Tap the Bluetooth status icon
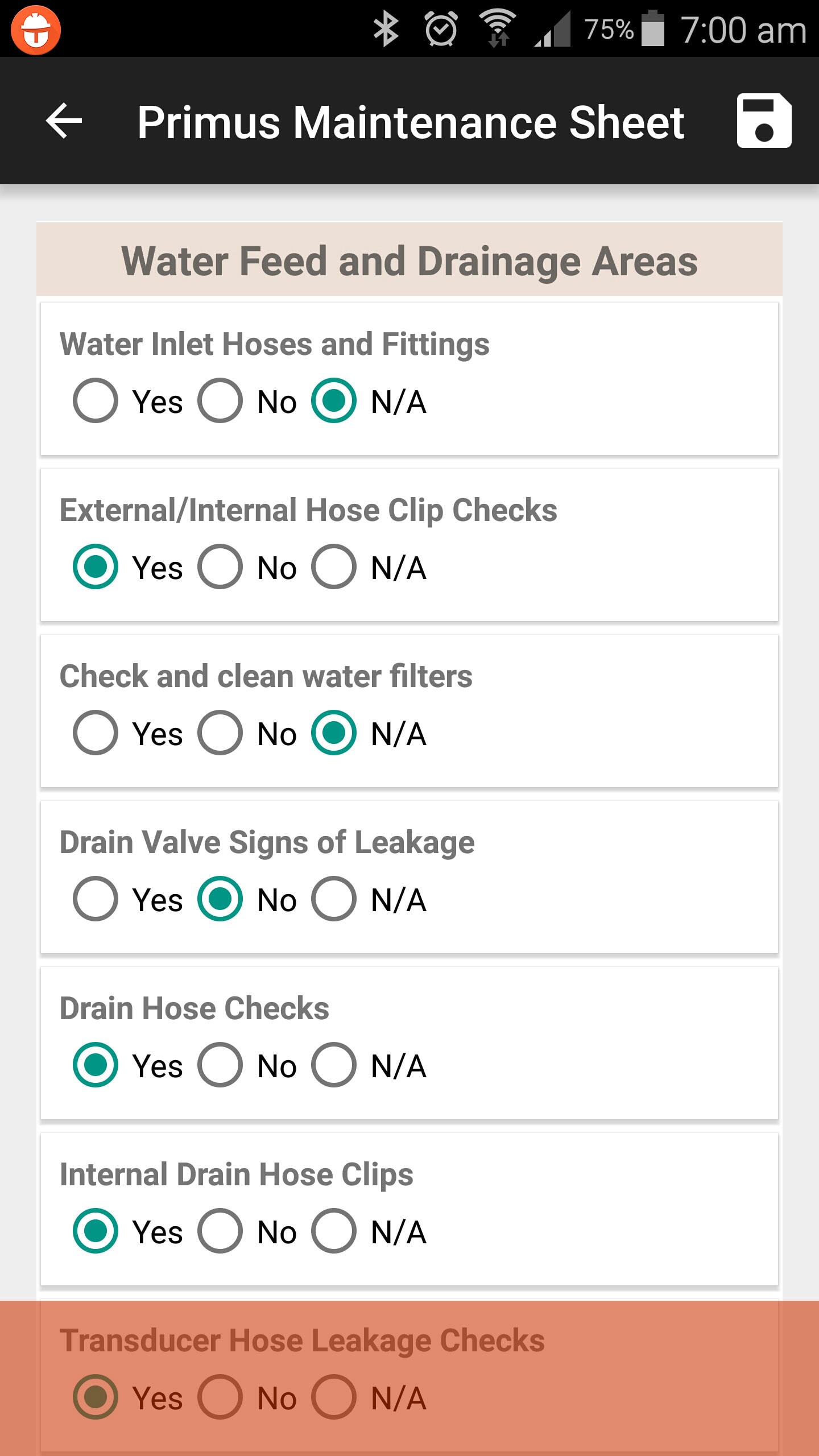This screenshot has width=819, height=1456. (386, 29)
